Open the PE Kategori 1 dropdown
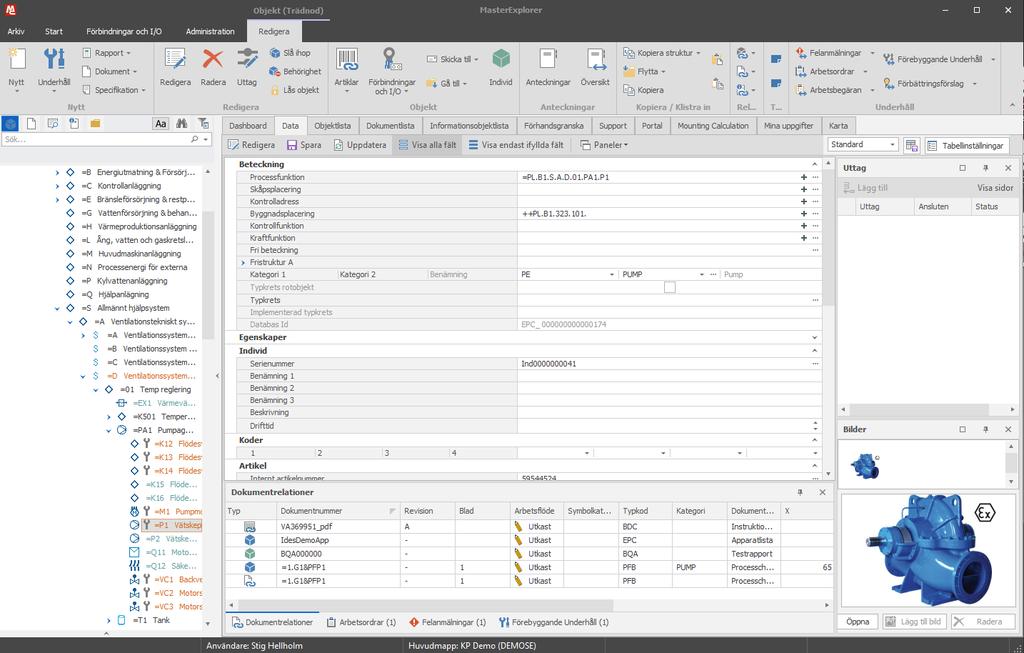1024x653 pixels. click(x=612, y=275)
